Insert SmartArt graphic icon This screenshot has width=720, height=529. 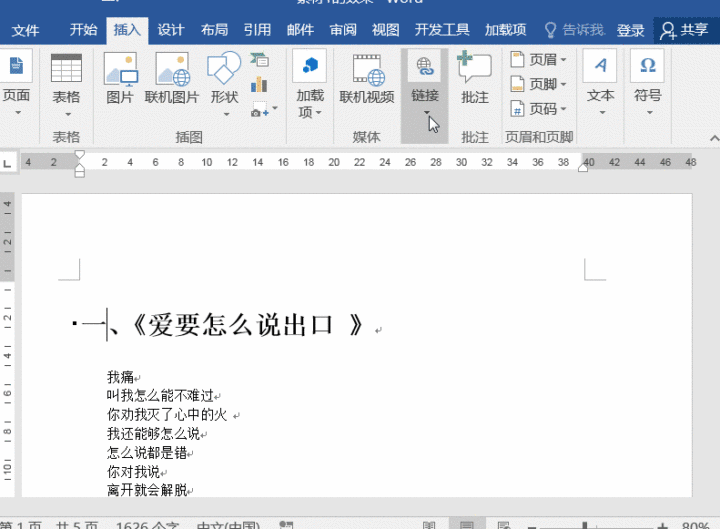tap(259, 59)
